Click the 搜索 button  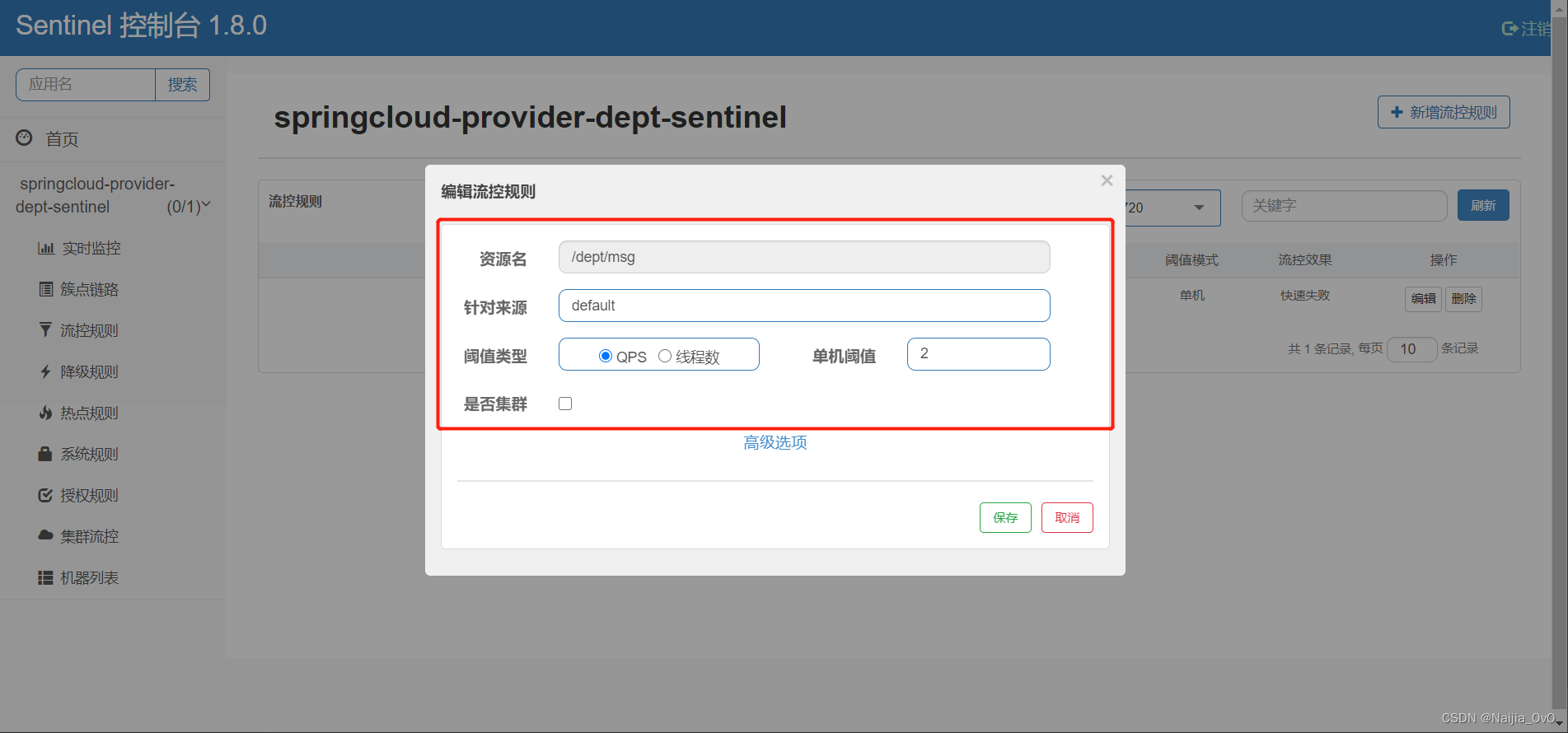coord(183,84)
